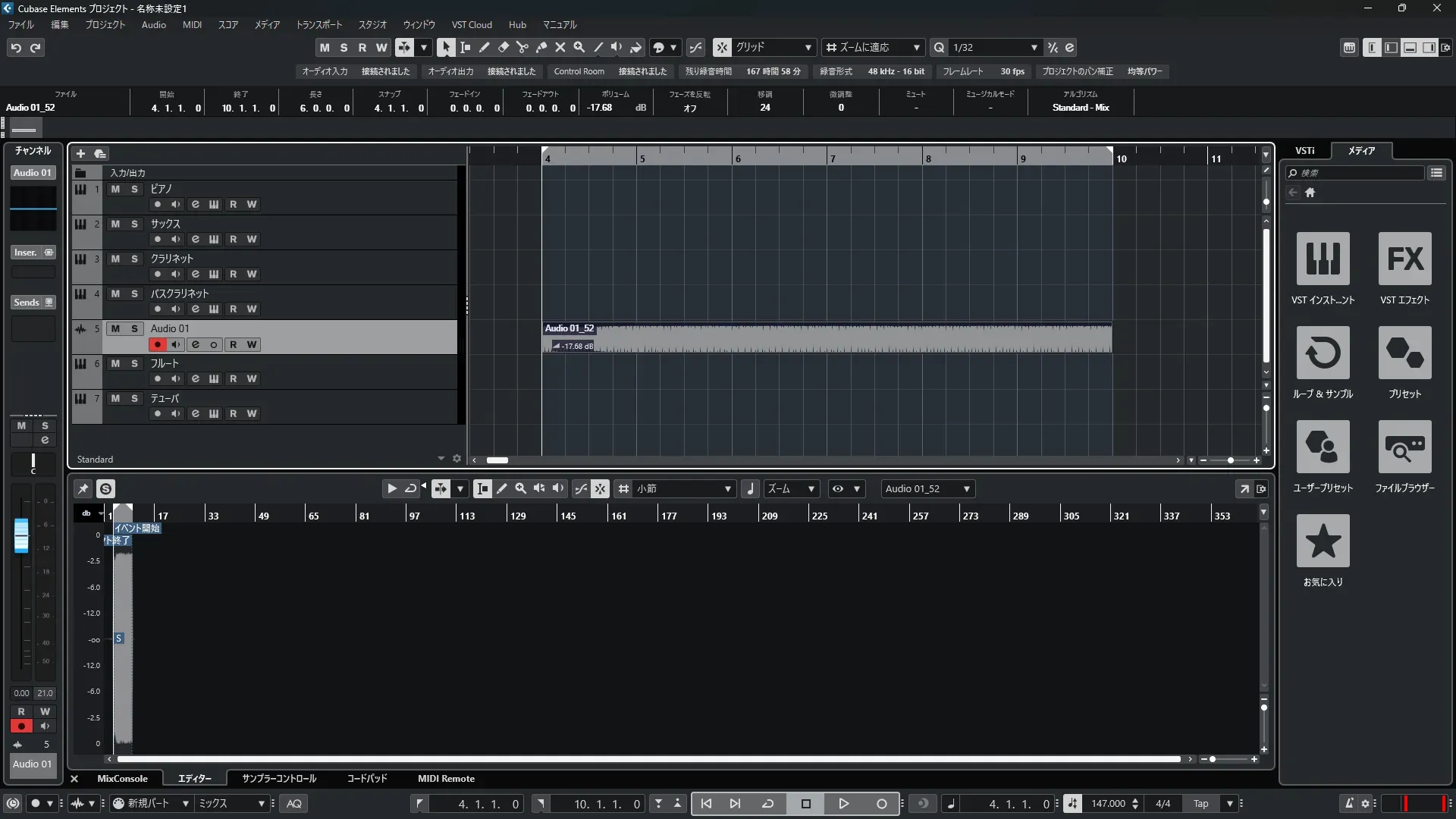Click the channel volume fader handle
The width and height of the screenshot is (1456, 819).
point(21,535)
